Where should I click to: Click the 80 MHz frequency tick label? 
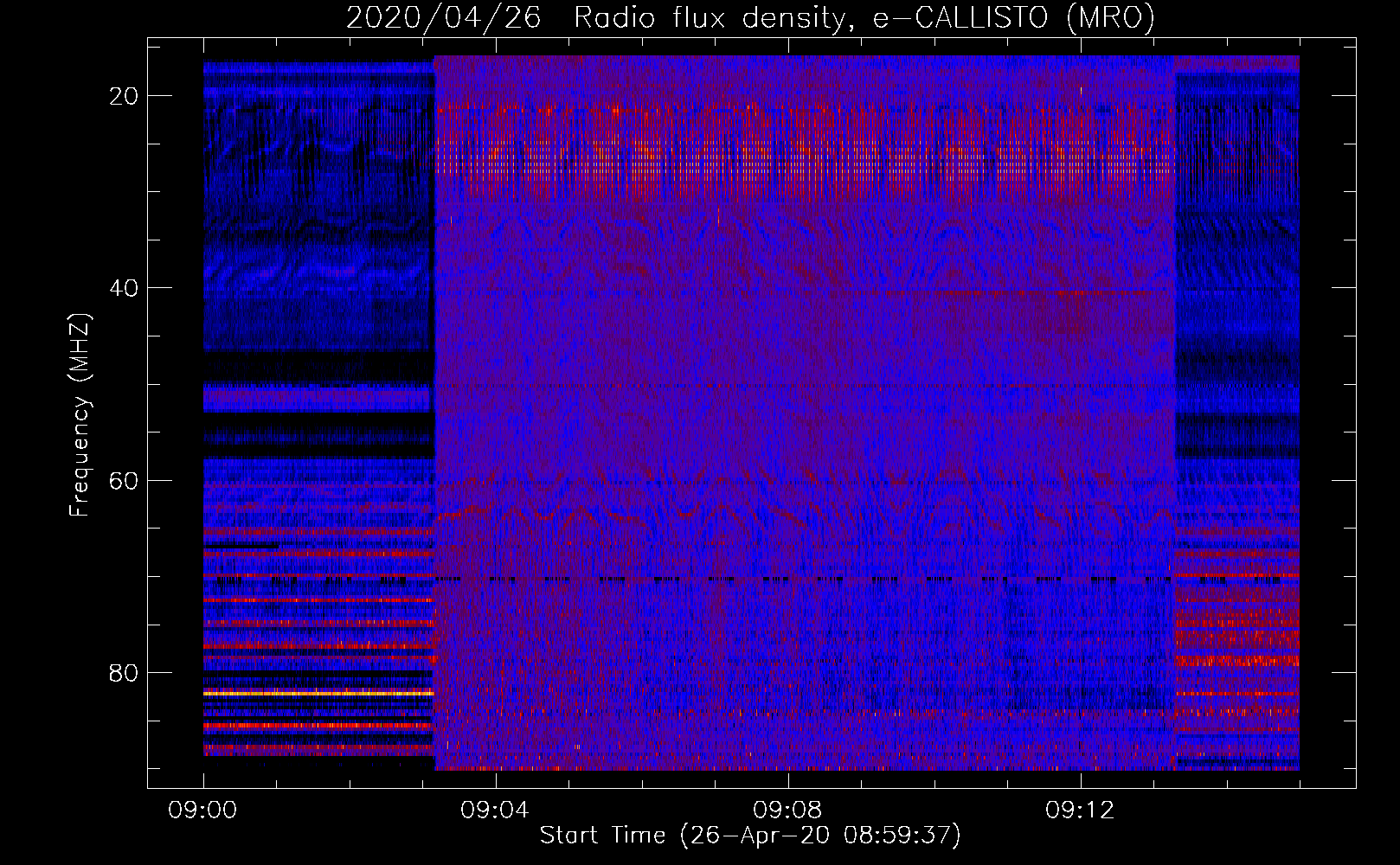(x=125, y=672)
